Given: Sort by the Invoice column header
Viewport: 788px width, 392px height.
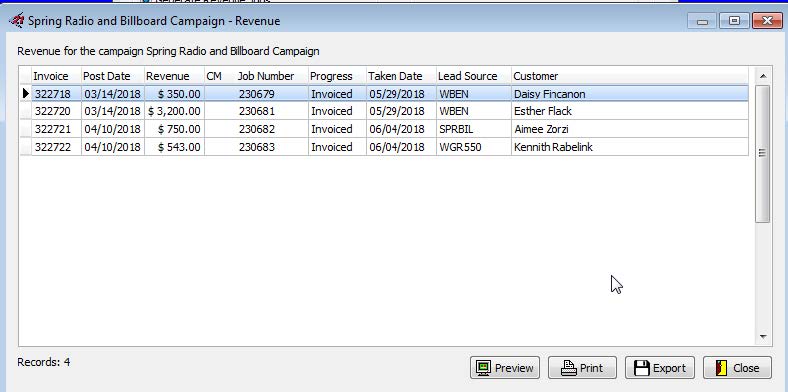Looking at the screenshot, I should (56, 76).
